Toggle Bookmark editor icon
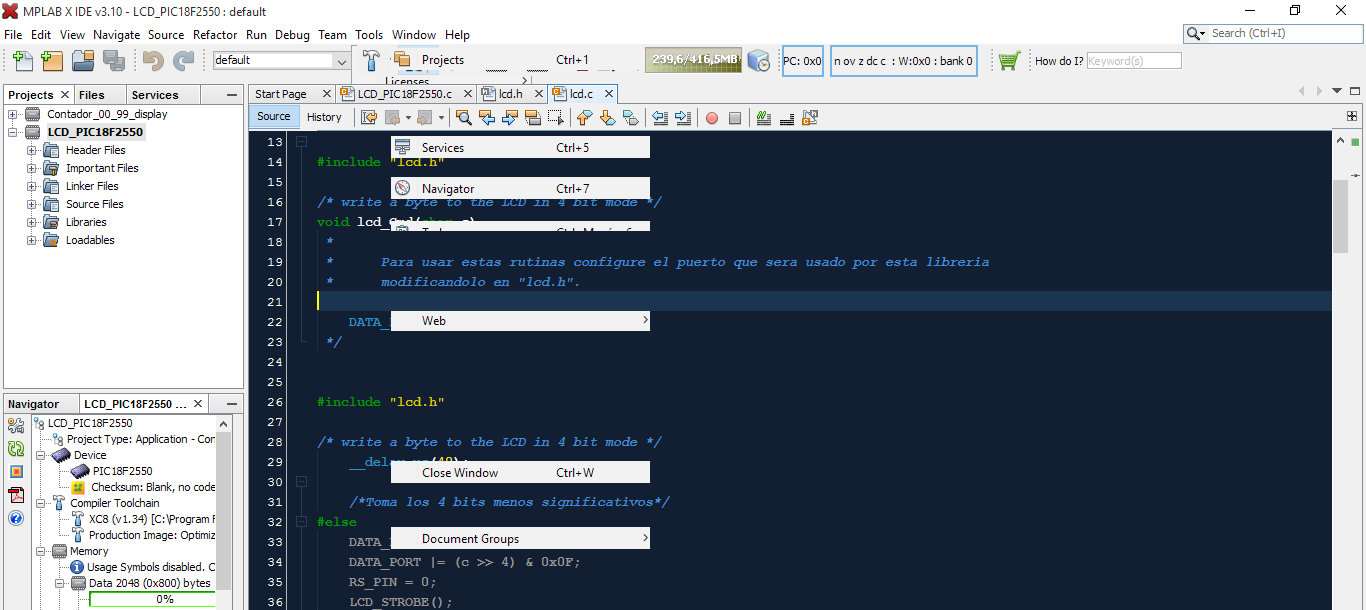This screenshot has width=1366, height=610. [x=631, y=117]
